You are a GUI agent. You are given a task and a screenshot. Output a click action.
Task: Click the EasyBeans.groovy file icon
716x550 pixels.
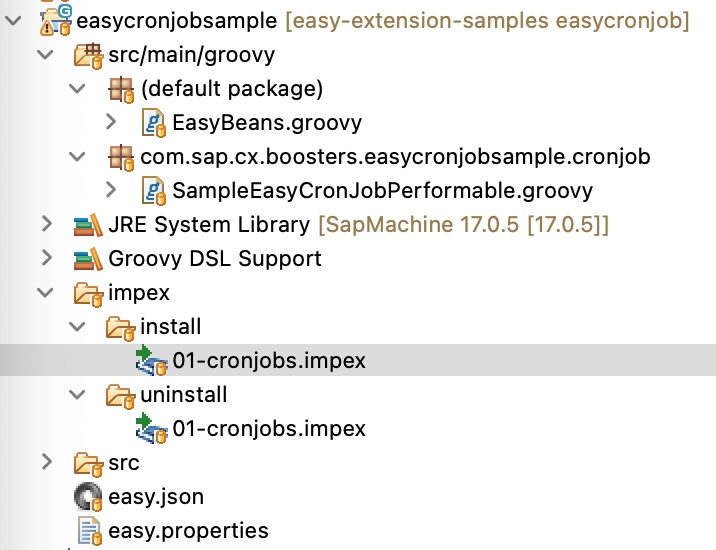pyautogui.click(x=154, y=123)
